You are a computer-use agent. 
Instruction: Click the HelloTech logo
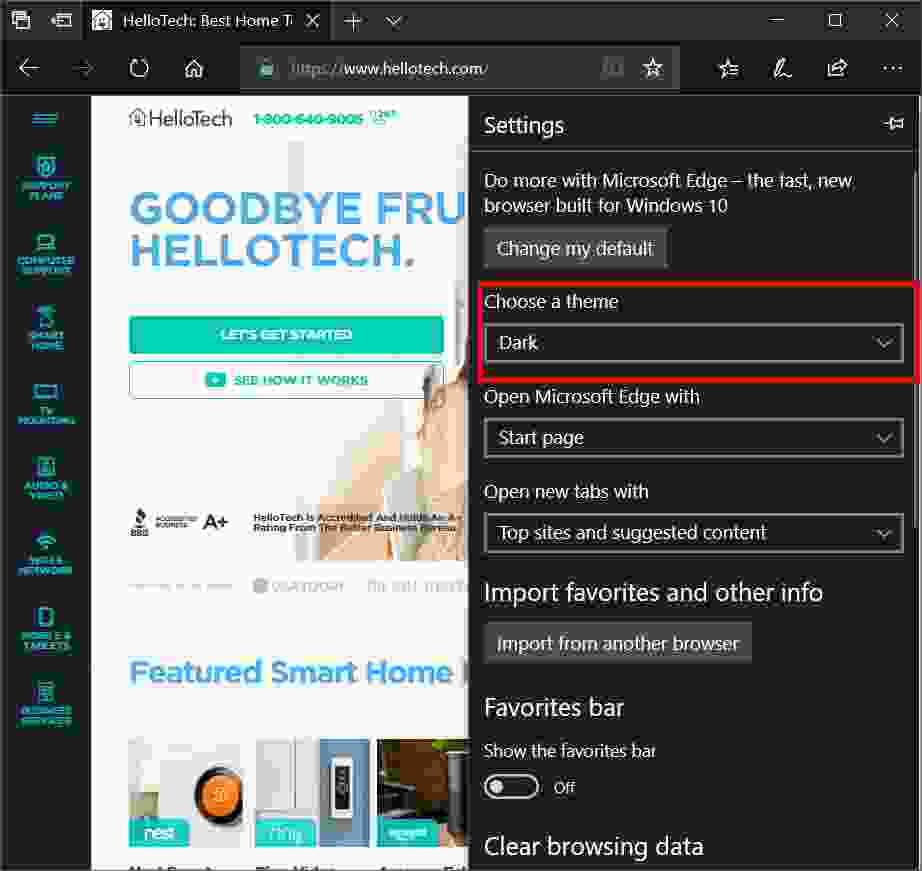[x=181, y=119]
